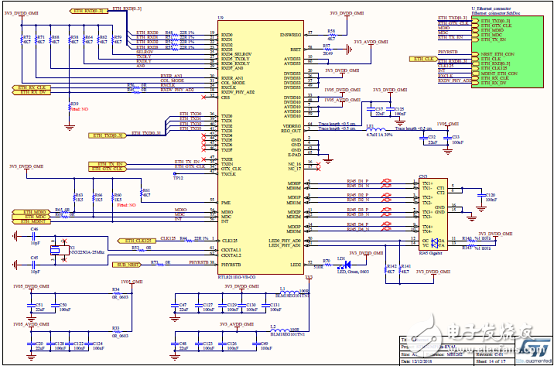554x366 pixels.
Task: Click the ETH_MDIO port label
Action: (x=31, y=212)
